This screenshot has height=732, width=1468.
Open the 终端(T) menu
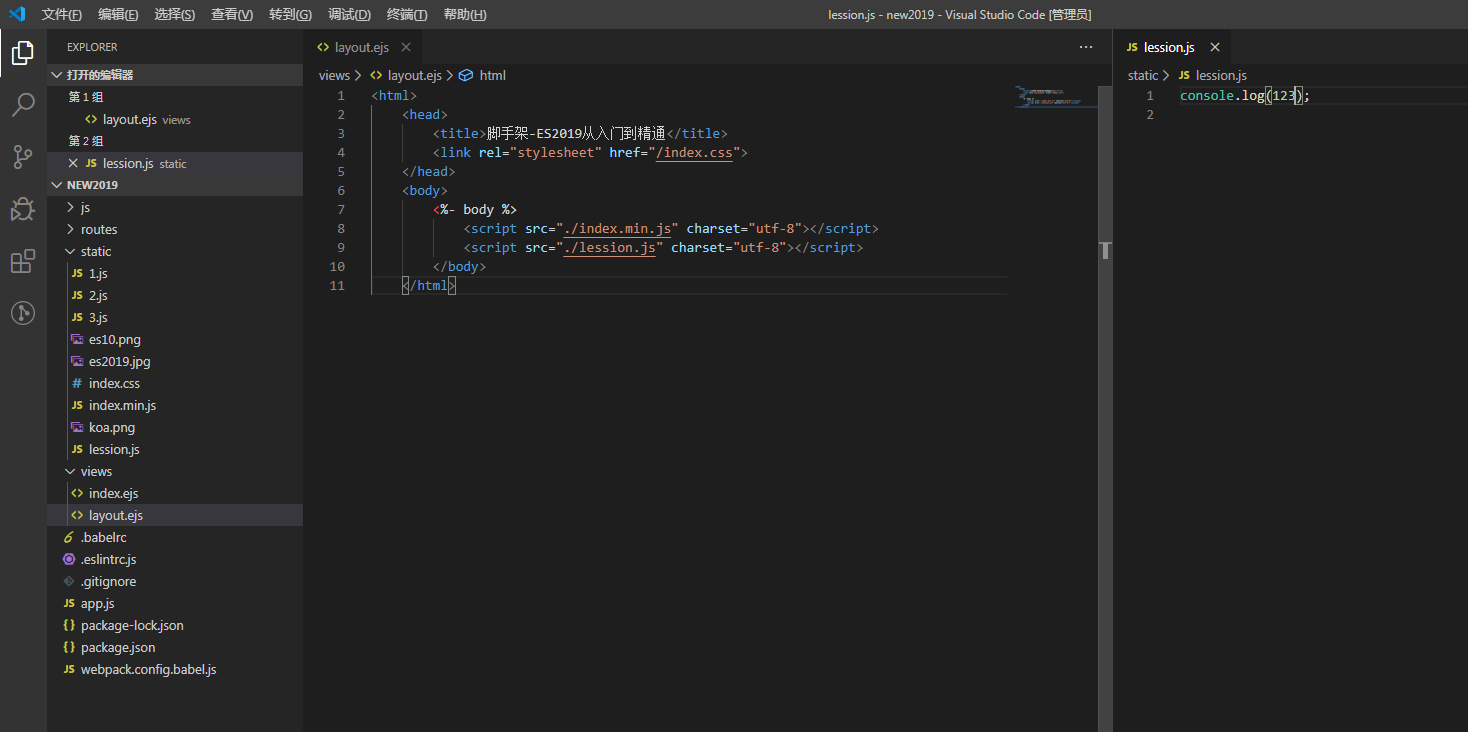[x=407, y=14]
